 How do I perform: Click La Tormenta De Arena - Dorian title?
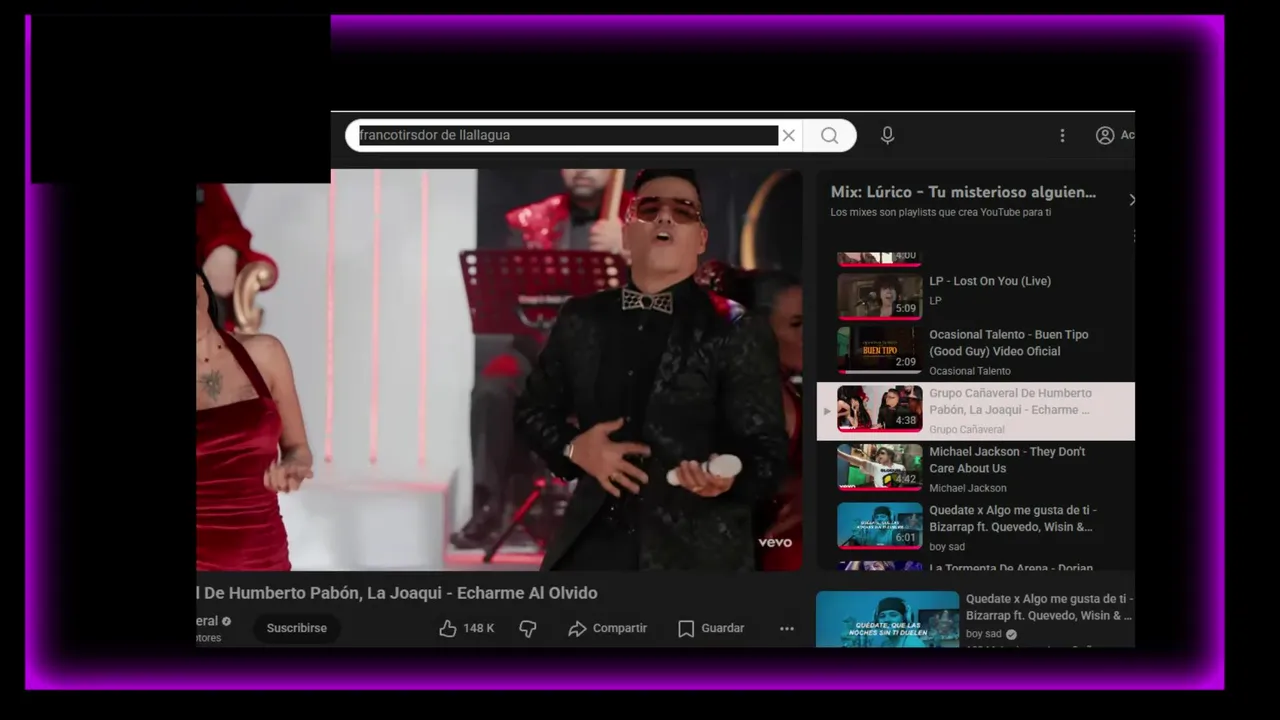coord(1011,567)
